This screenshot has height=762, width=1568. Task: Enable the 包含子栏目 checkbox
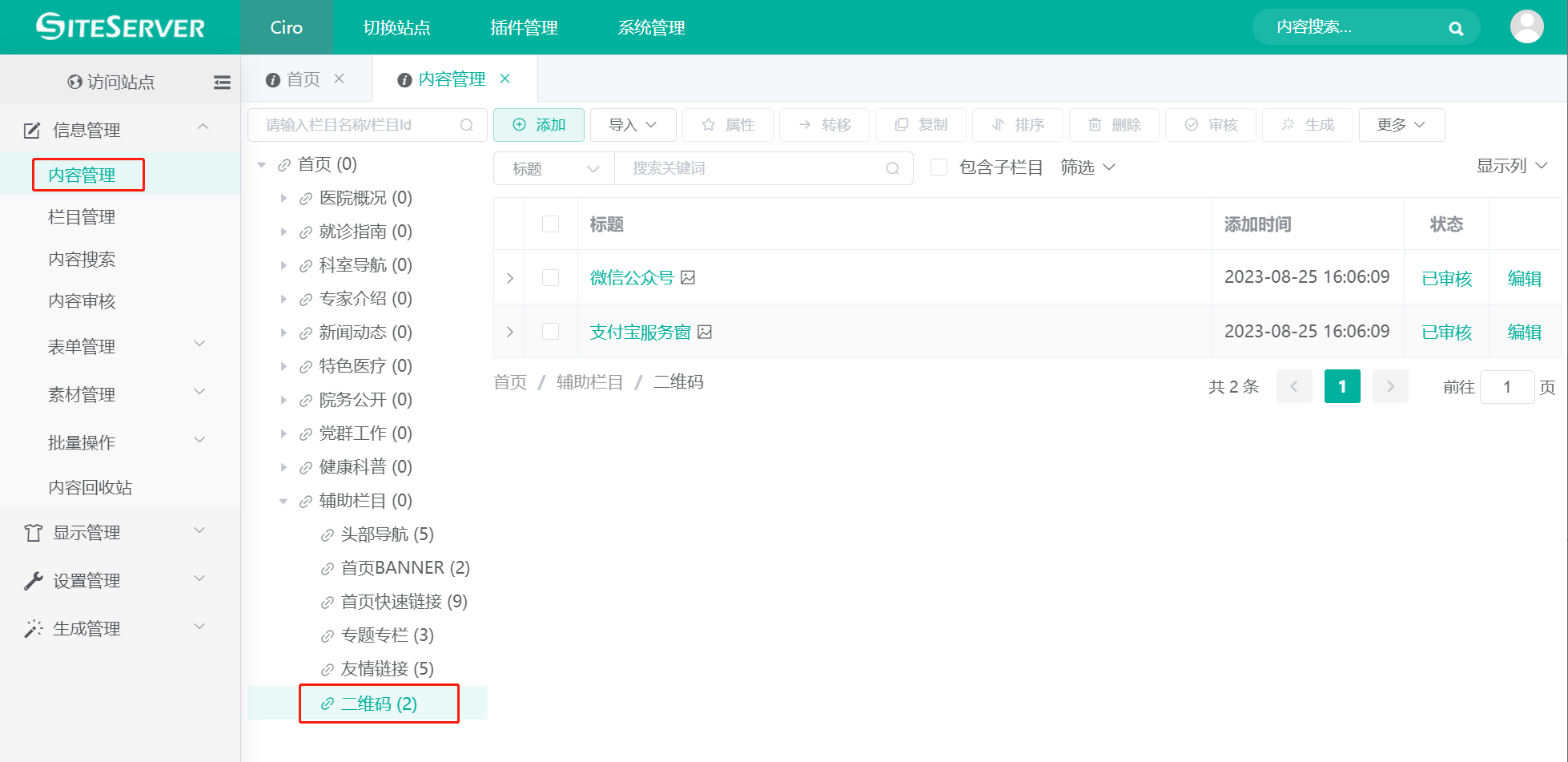(938, 167)
